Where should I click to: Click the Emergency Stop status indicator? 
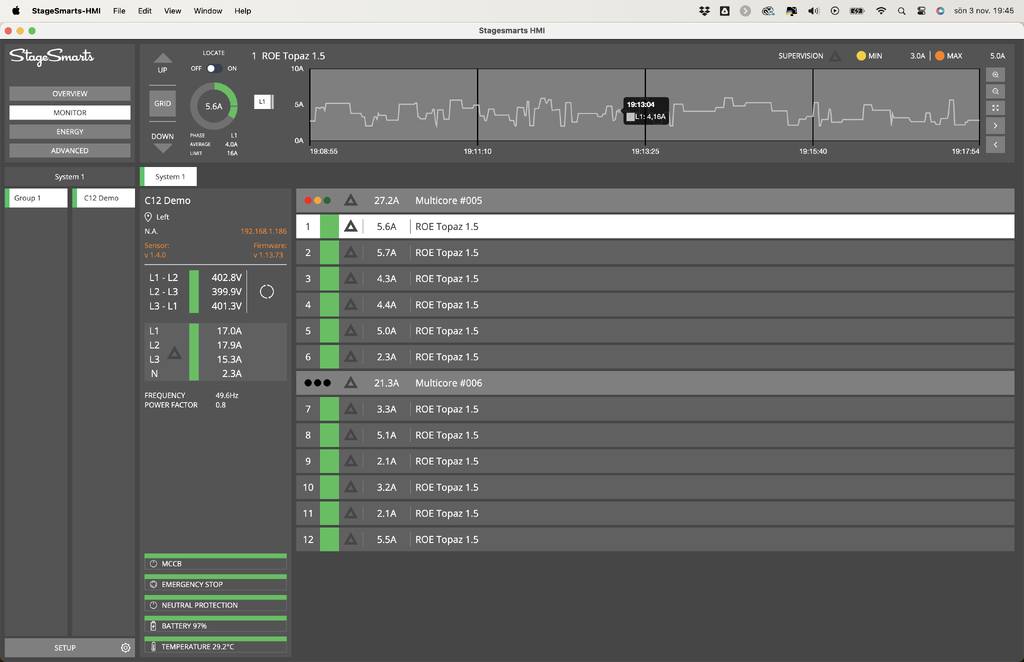pyautogui.click(x=216, y=583)
